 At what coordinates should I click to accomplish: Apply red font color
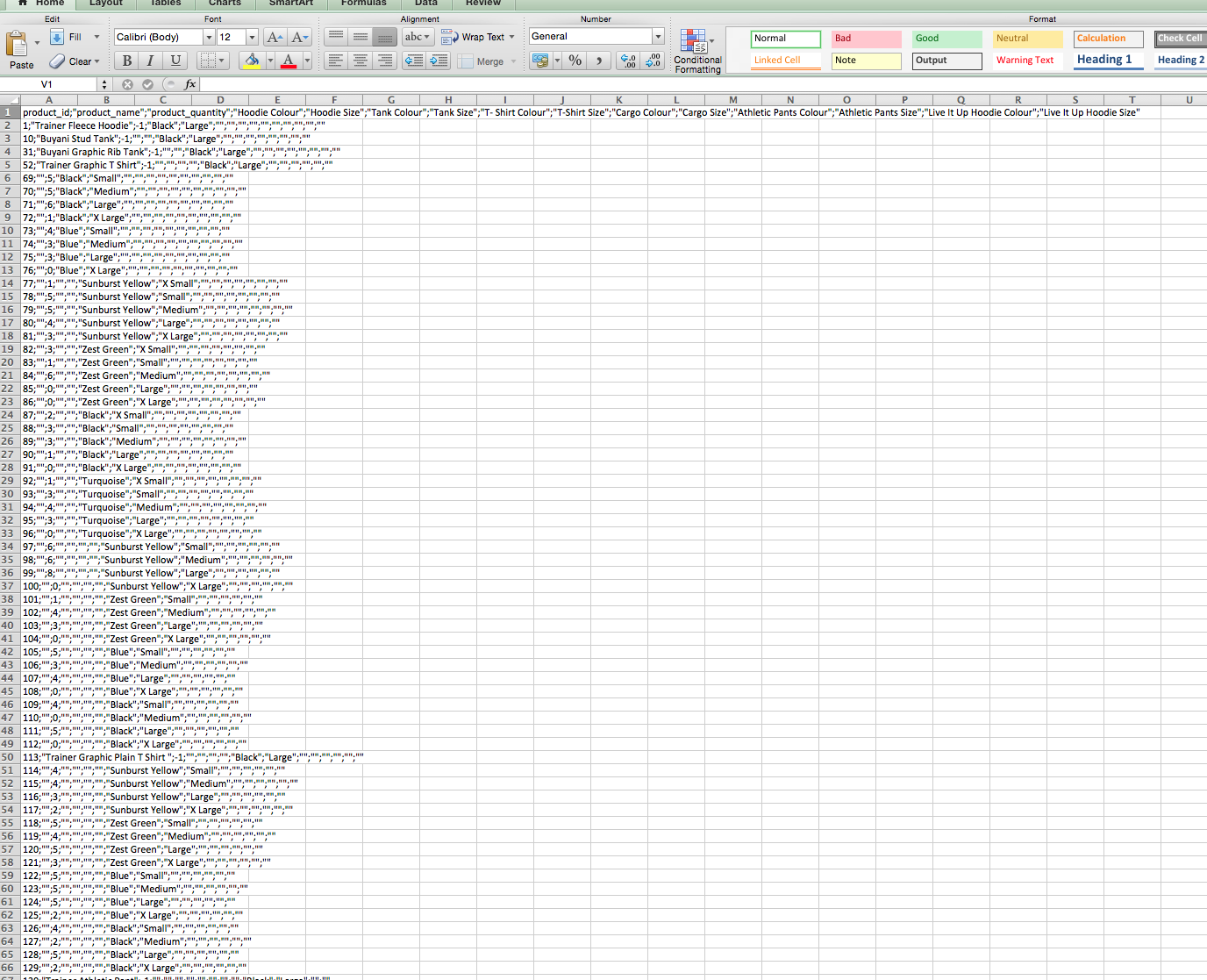pyautogui.click(x=289, y=61)
